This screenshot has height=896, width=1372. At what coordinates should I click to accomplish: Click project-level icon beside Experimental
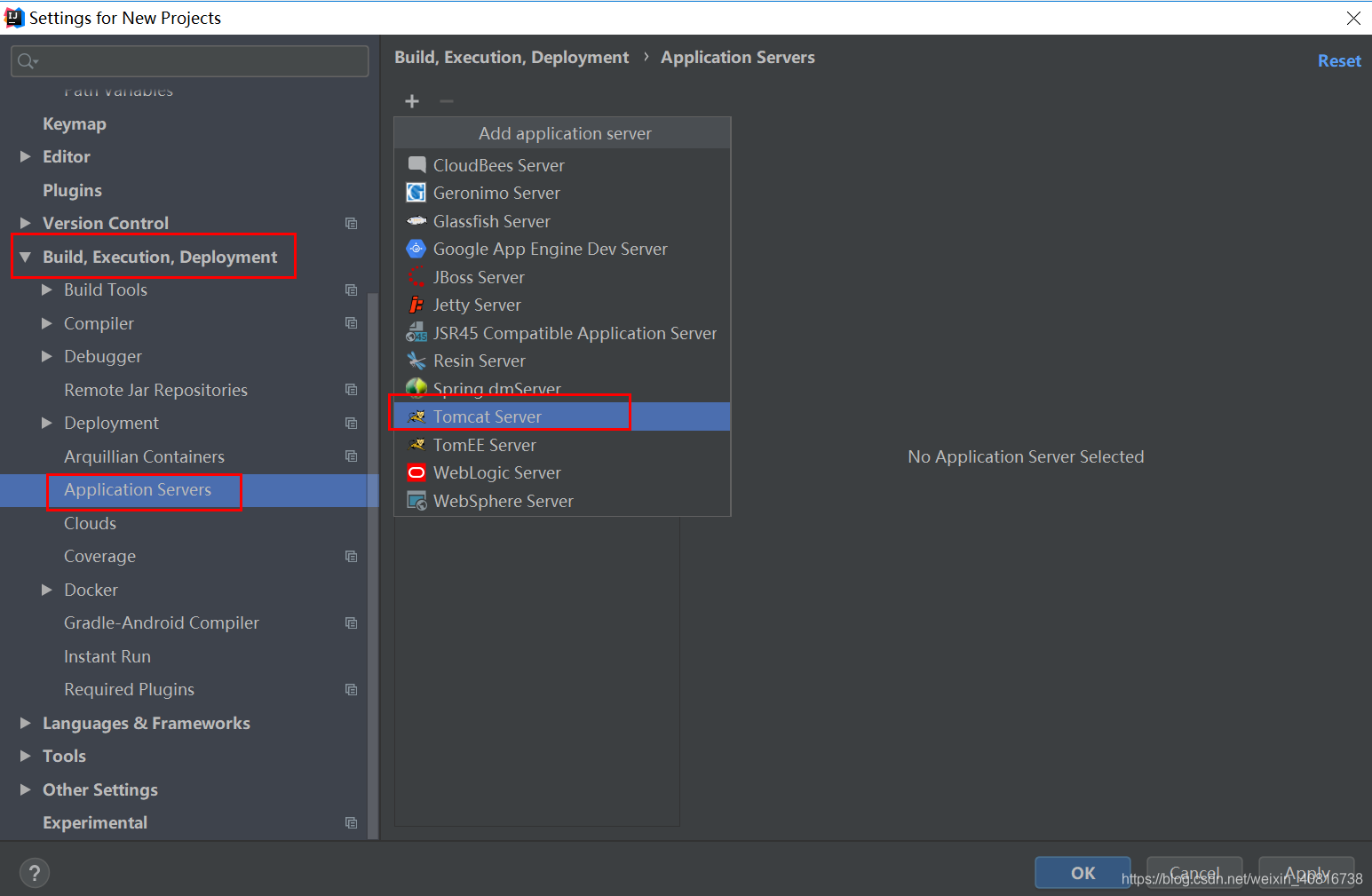point(352,823)
